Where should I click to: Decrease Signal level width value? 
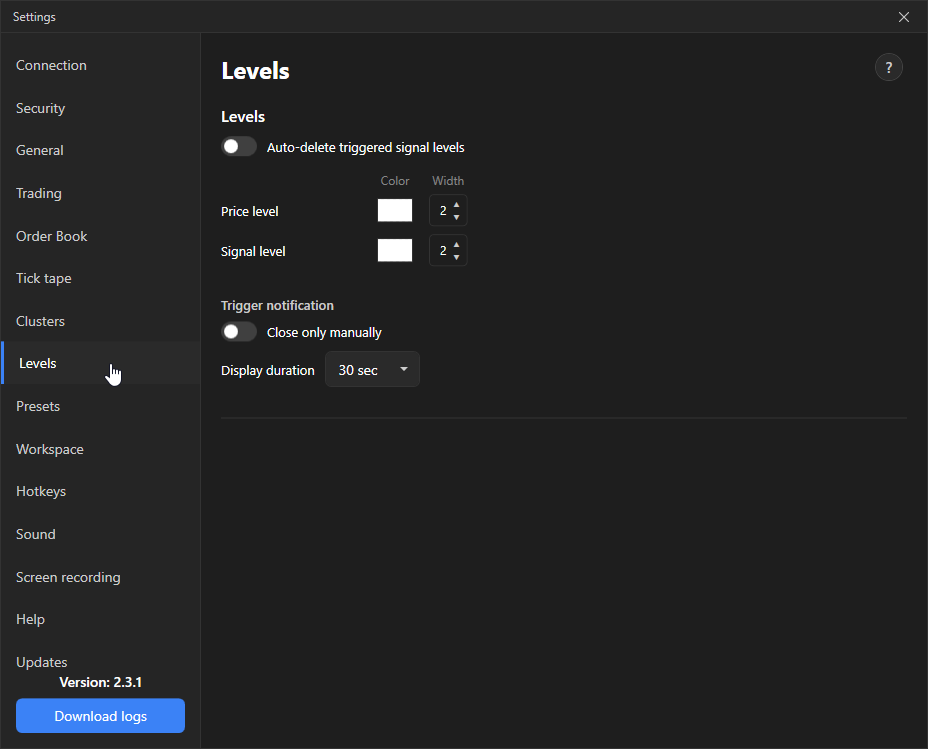tap(456, 257)
